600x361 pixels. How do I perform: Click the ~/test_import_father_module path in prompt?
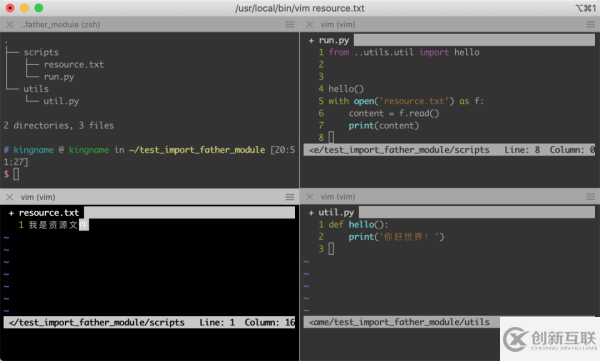click(197, 150)
